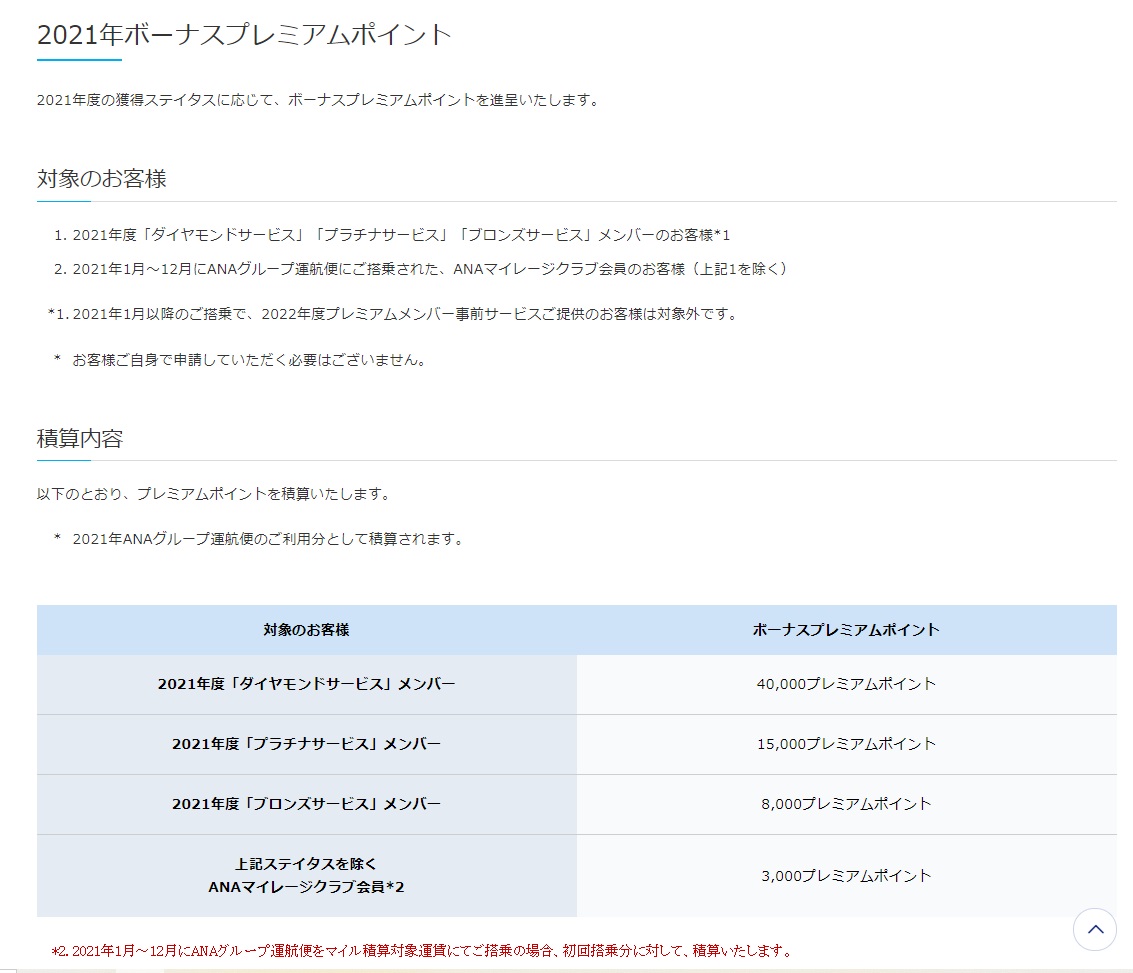The width and height of the screenshot is (1133, 973).
Task: Click list item 1 about ダイヤモンドサービス members
Action: [x=392, y=235]
